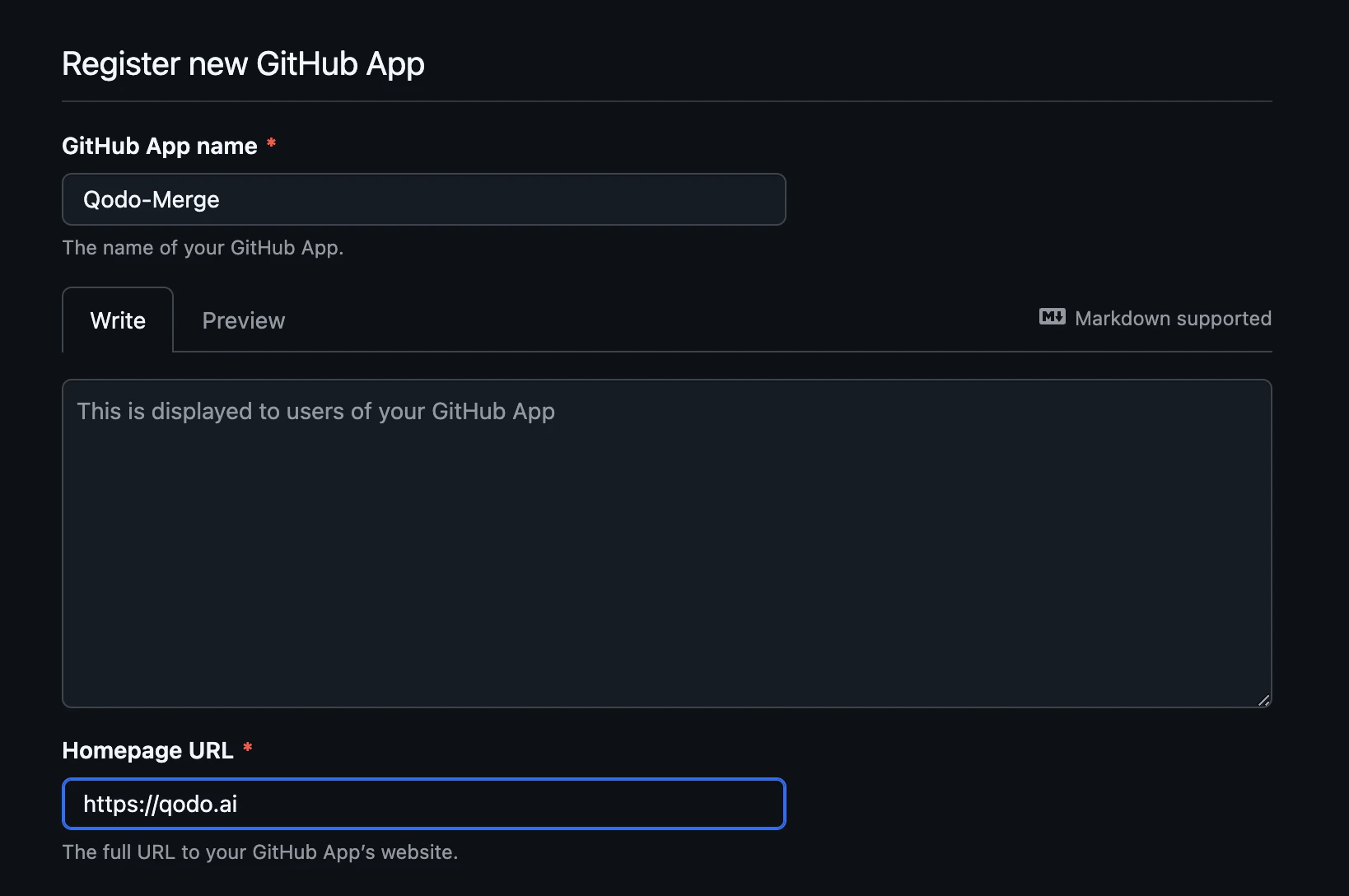Click the app description text area
The height and width of the screenshot is (896, 1349).
667,544
